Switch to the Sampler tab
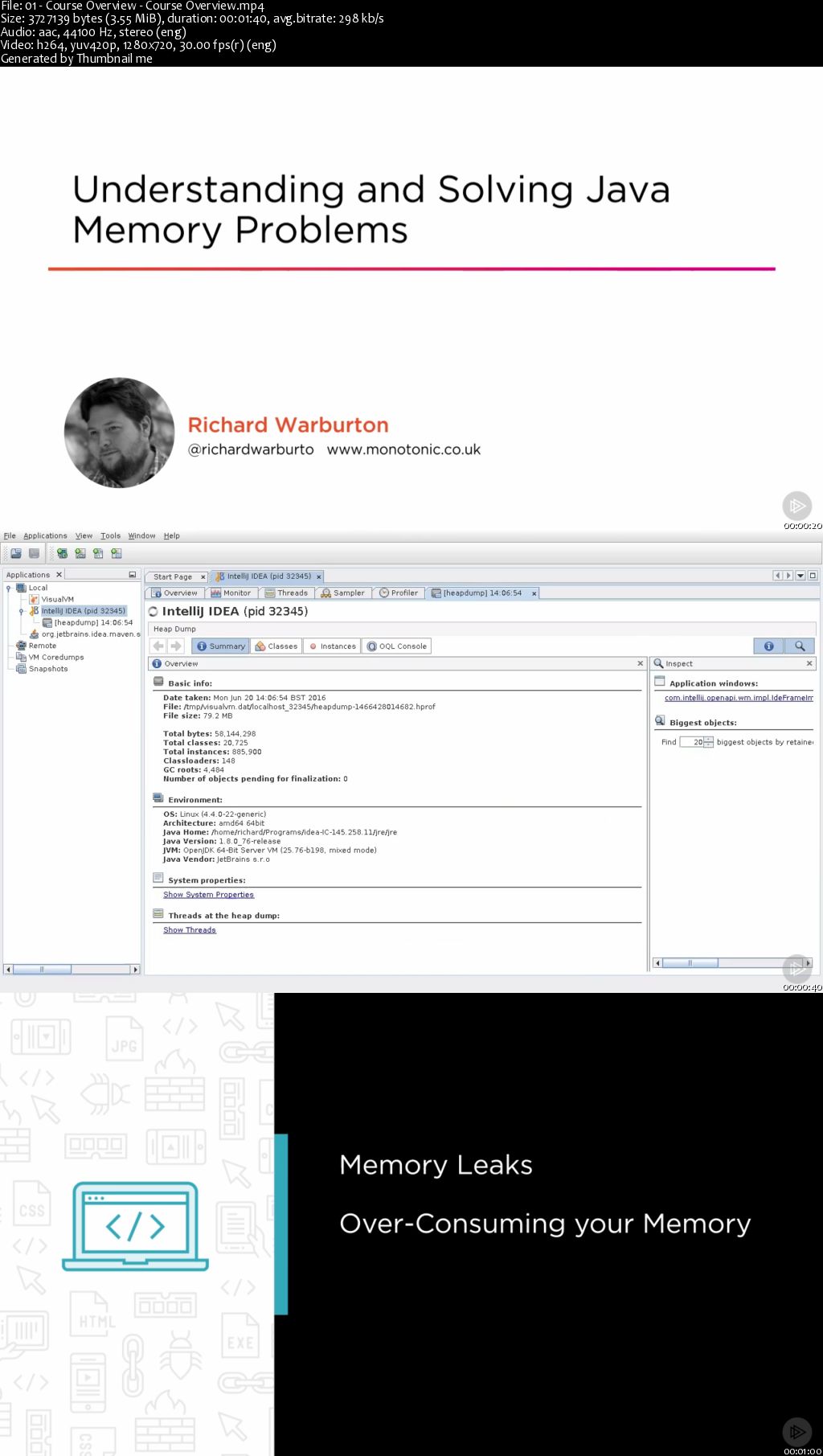The height and width of the screenshot is (1456, 823). coord(342,593)
